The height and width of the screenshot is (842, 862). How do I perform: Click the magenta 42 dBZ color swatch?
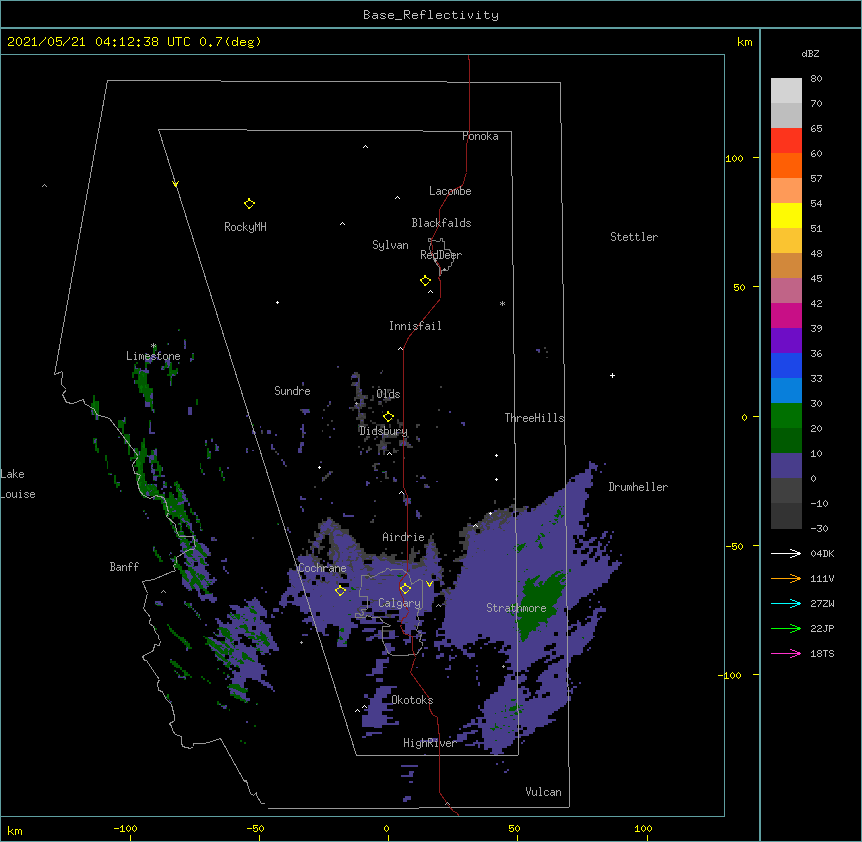(786, 315)
